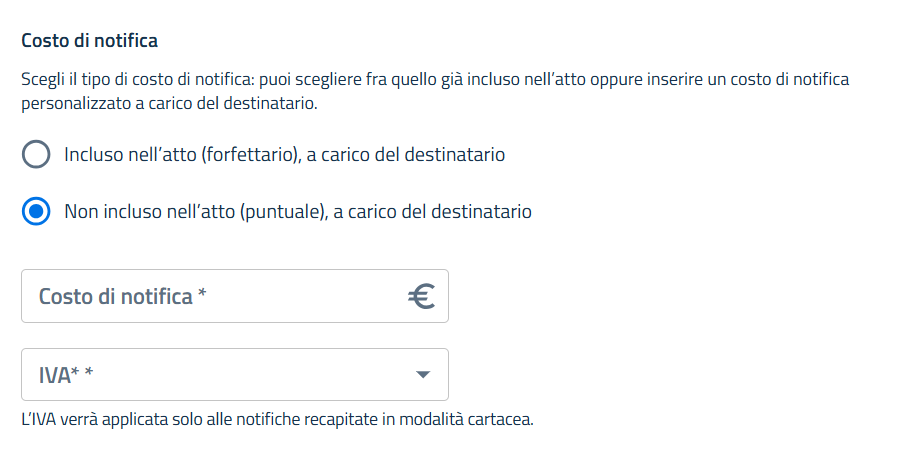Click the 'personalizzato a carico del destinatario' line
Screen dimensions: 902x457
pyautogui.click(x=169, y=103)
